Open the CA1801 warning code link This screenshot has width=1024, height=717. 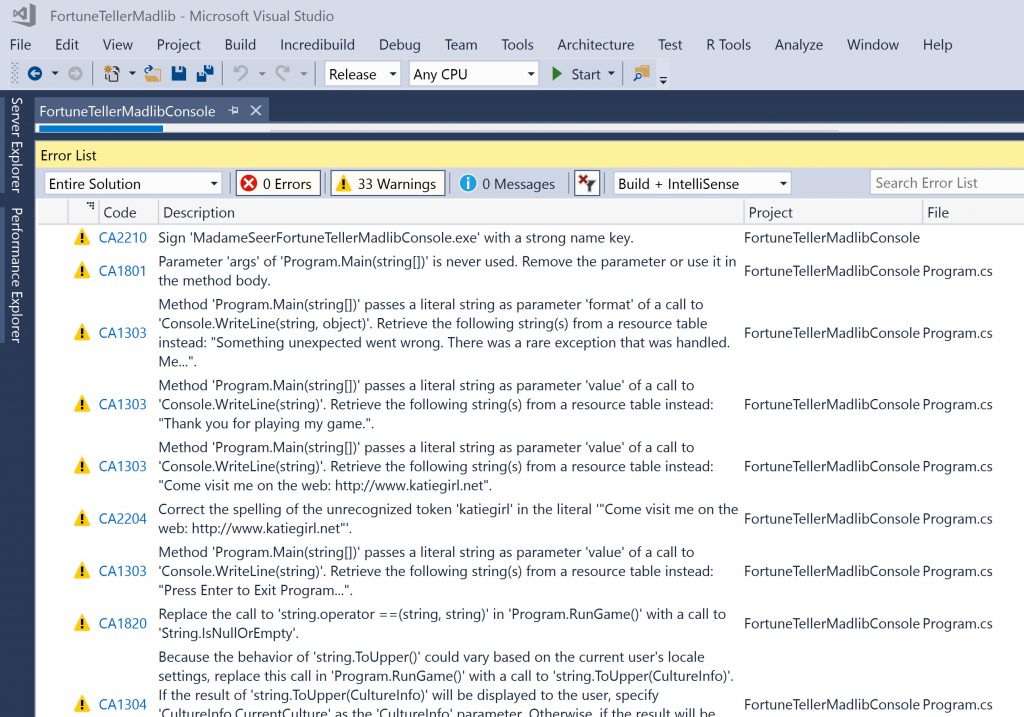click(x=123, y=271)
